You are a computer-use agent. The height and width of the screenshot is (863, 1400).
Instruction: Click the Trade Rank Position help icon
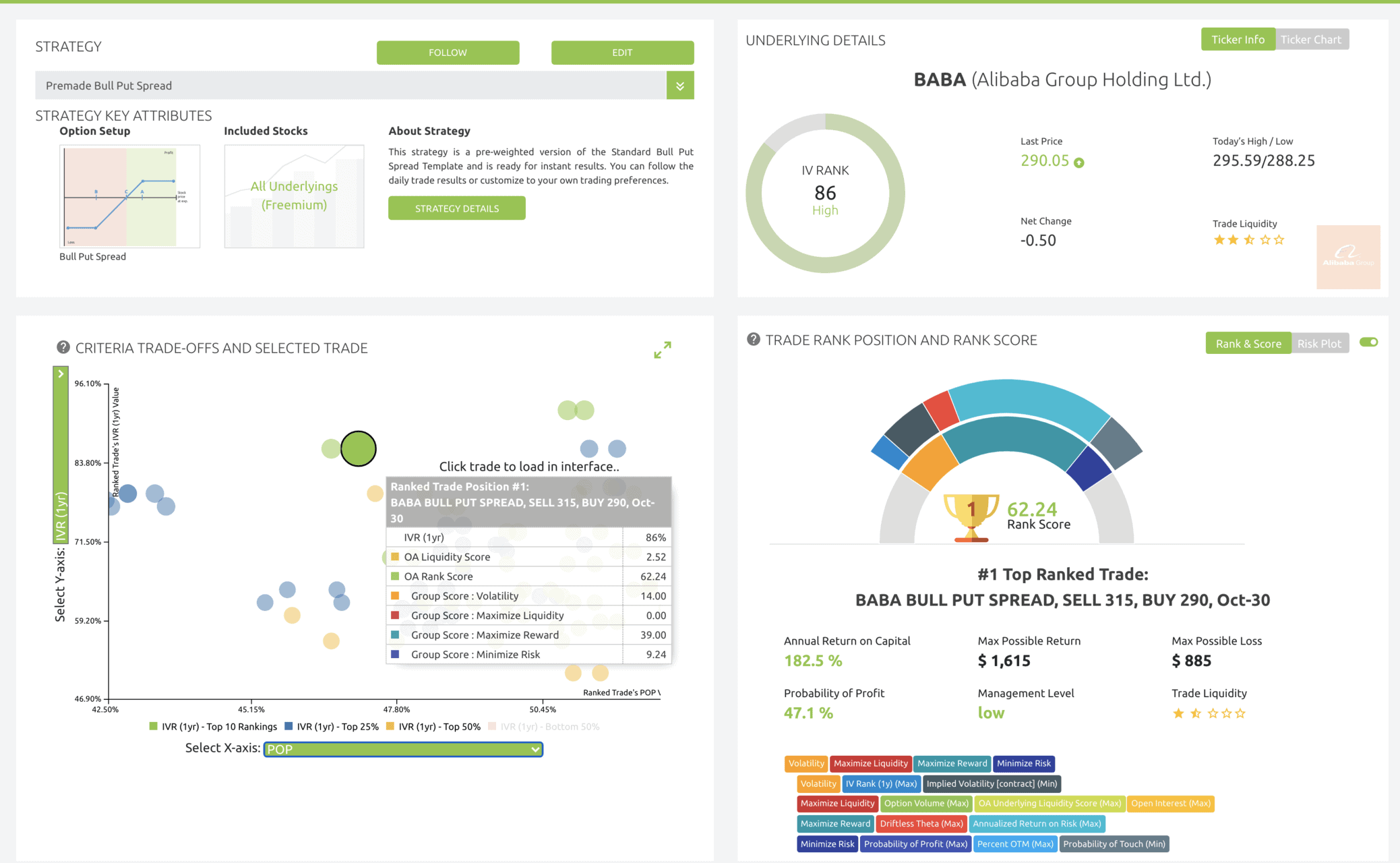pyautogui.click(x=753, y=340)
